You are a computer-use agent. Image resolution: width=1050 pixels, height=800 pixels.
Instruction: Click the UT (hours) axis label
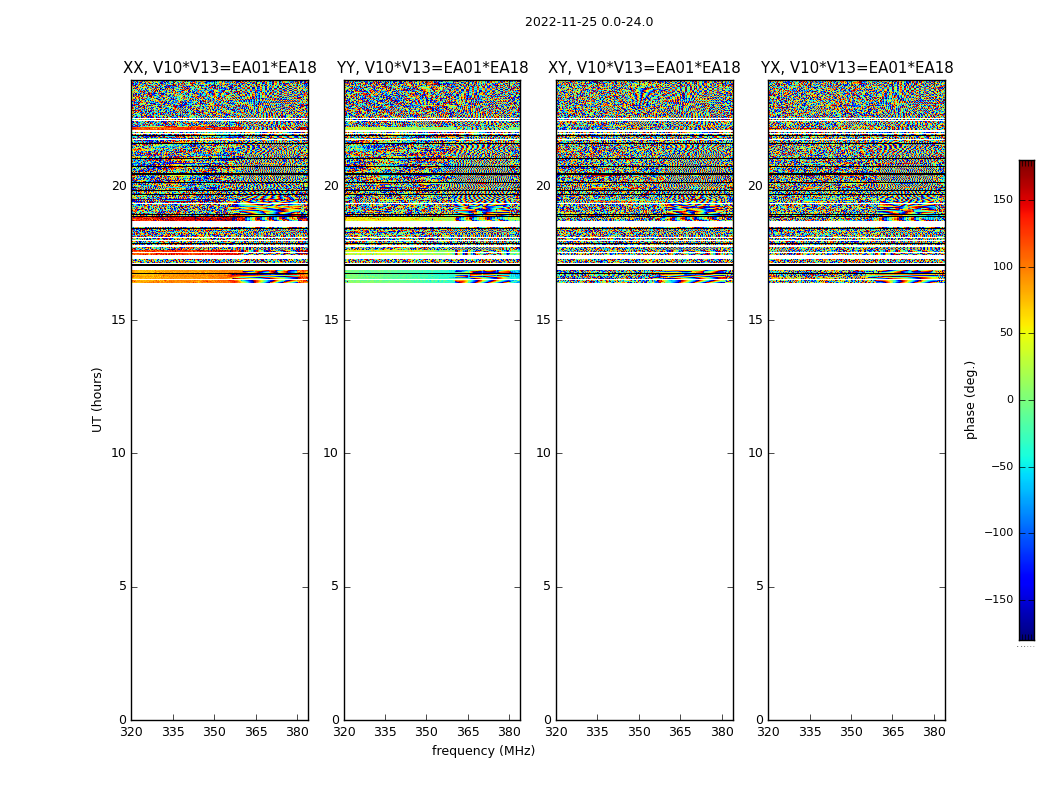tap(97, 400)
